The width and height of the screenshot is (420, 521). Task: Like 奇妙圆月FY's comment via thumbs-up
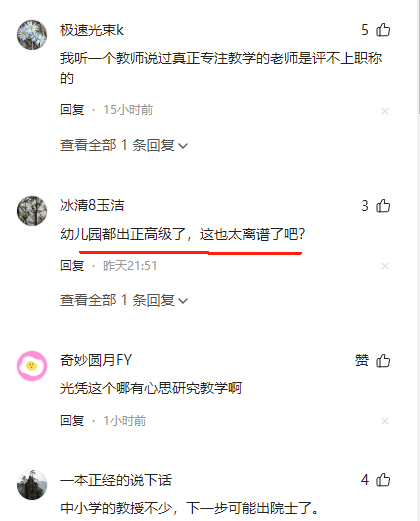click(x=383, y=361)
